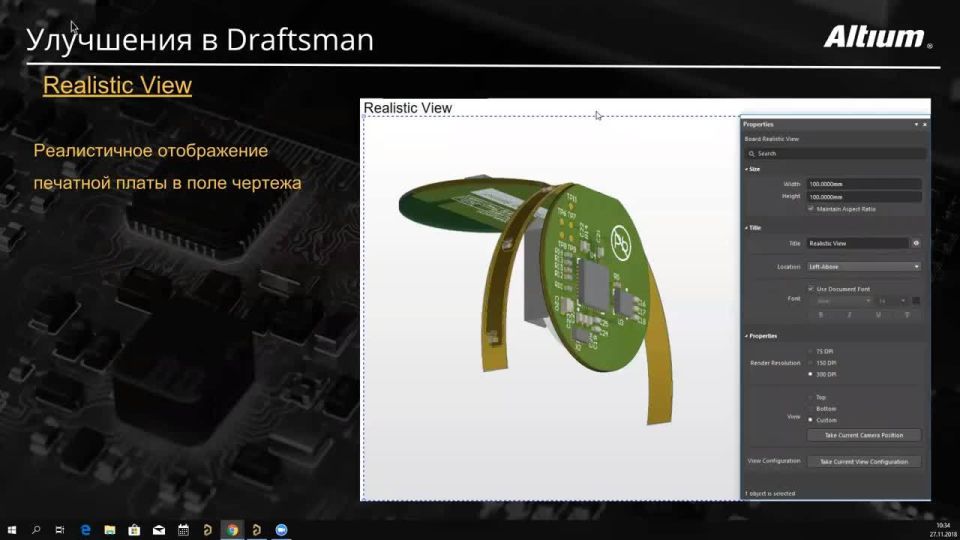Toggle Italic font style button

point(849,315)
